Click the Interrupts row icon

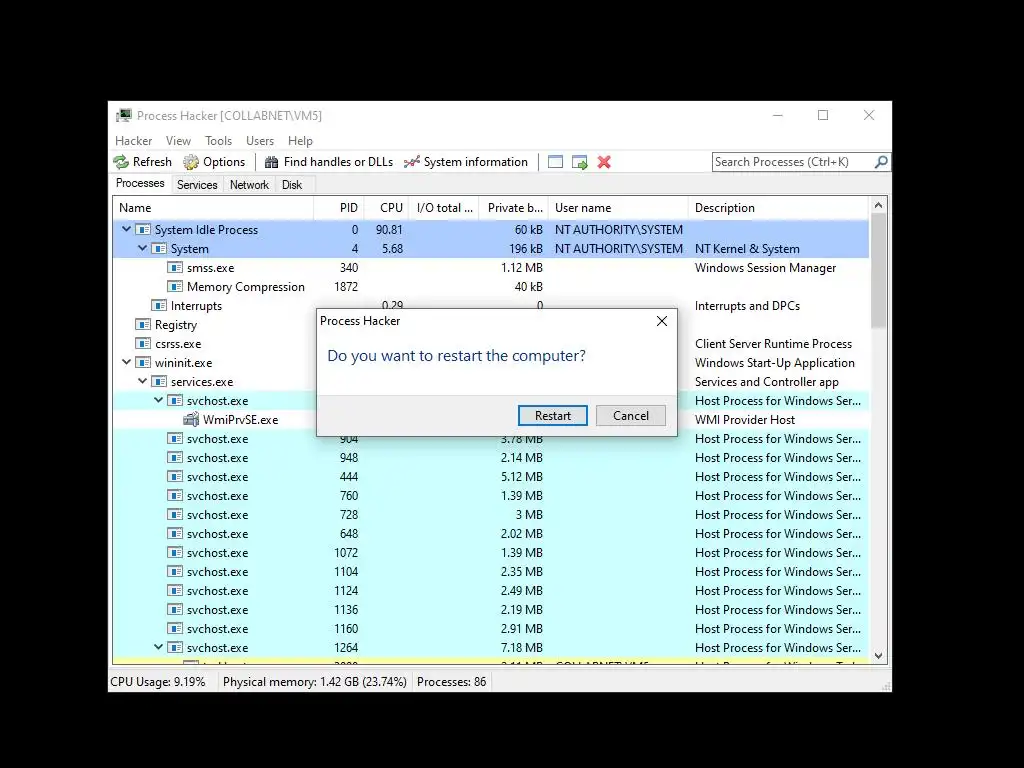pos(159,306)
